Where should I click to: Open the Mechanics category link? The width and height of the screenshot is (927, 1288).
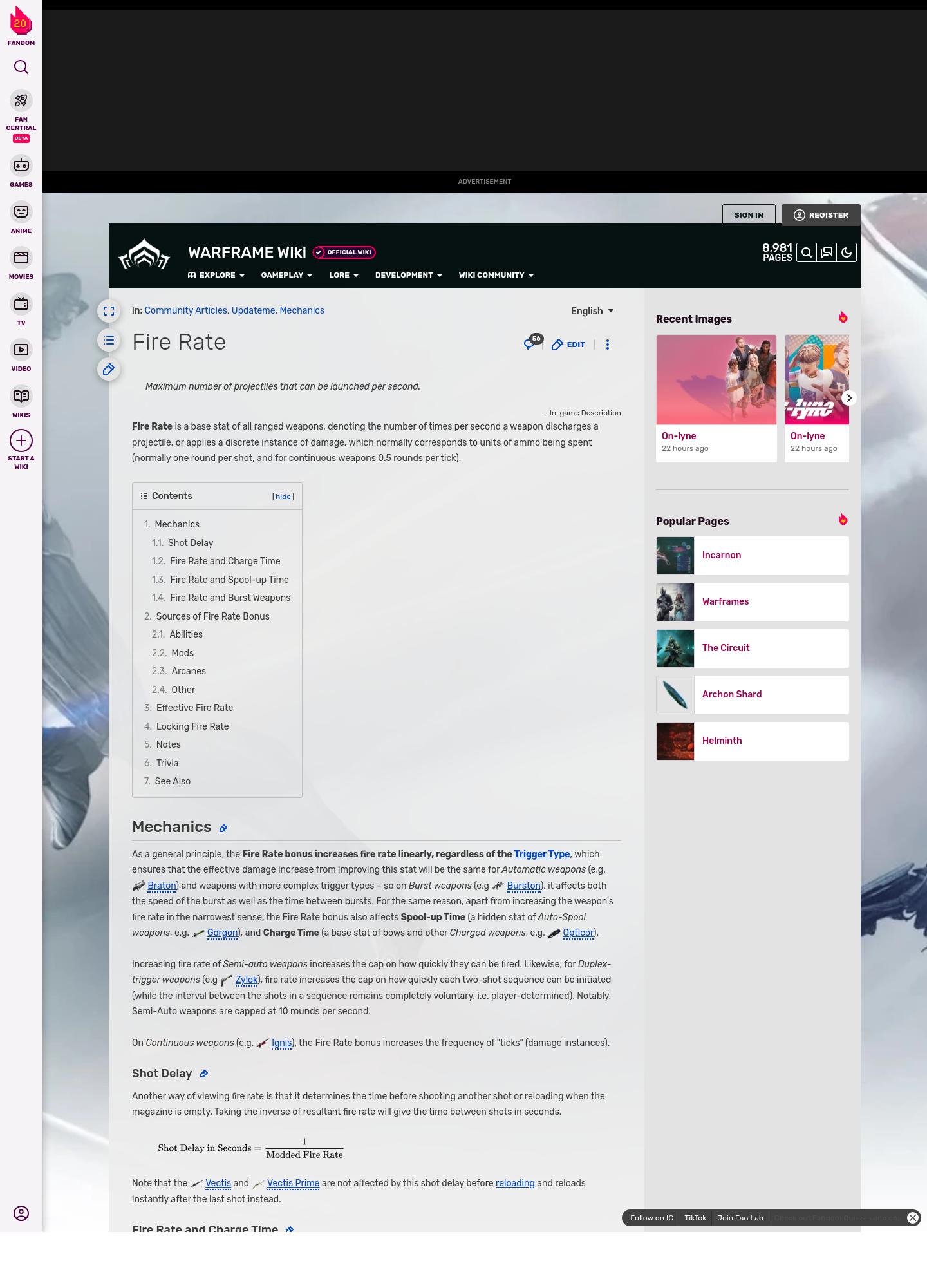point(302,310)
